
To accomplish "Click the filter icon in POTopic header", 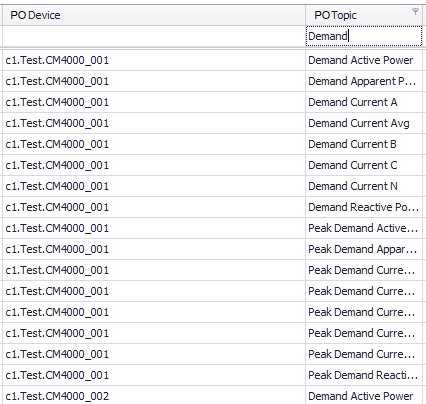I will (415, 11).
